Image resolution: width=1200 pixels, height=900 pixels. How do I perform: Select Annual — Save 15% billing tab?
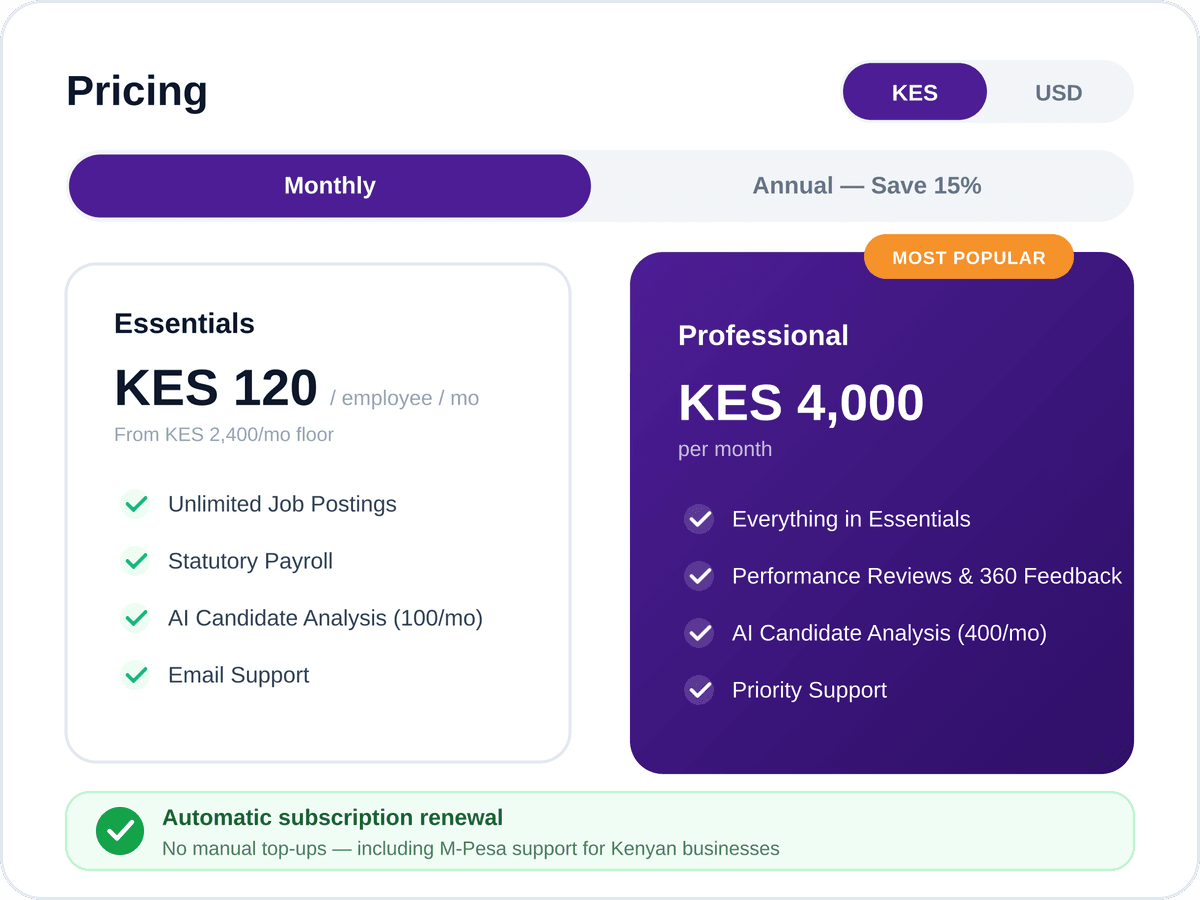point(866,186)
